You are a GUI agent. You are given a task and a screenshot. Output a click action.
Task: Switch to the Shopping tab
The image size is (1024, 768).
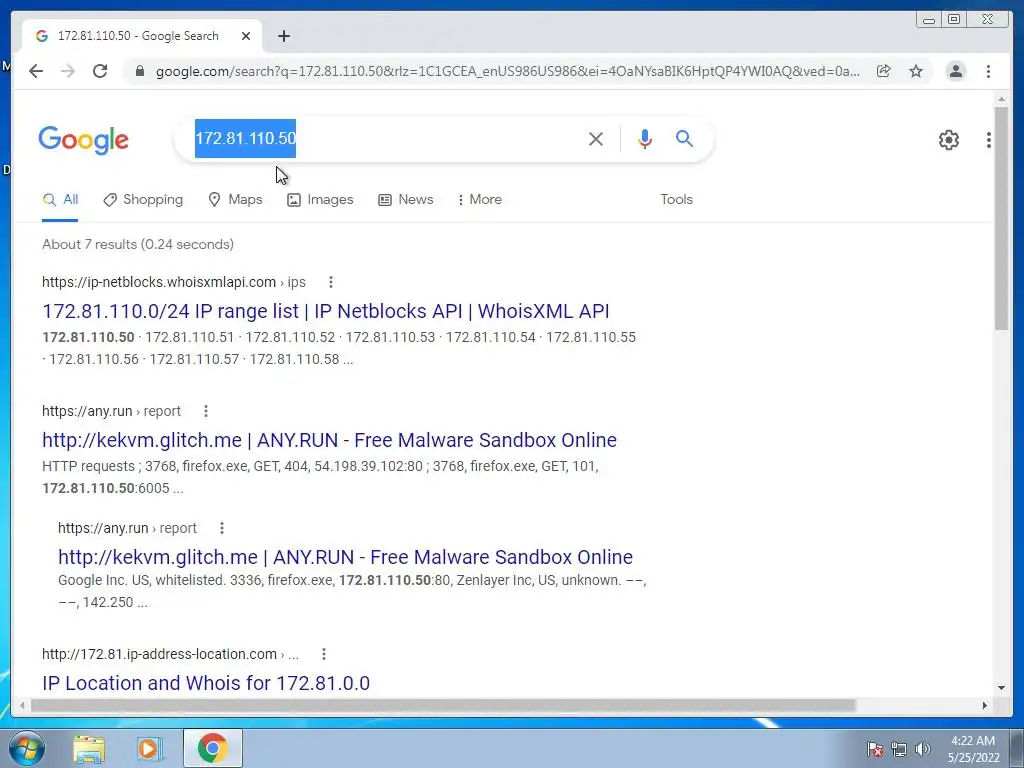point(143,200)
